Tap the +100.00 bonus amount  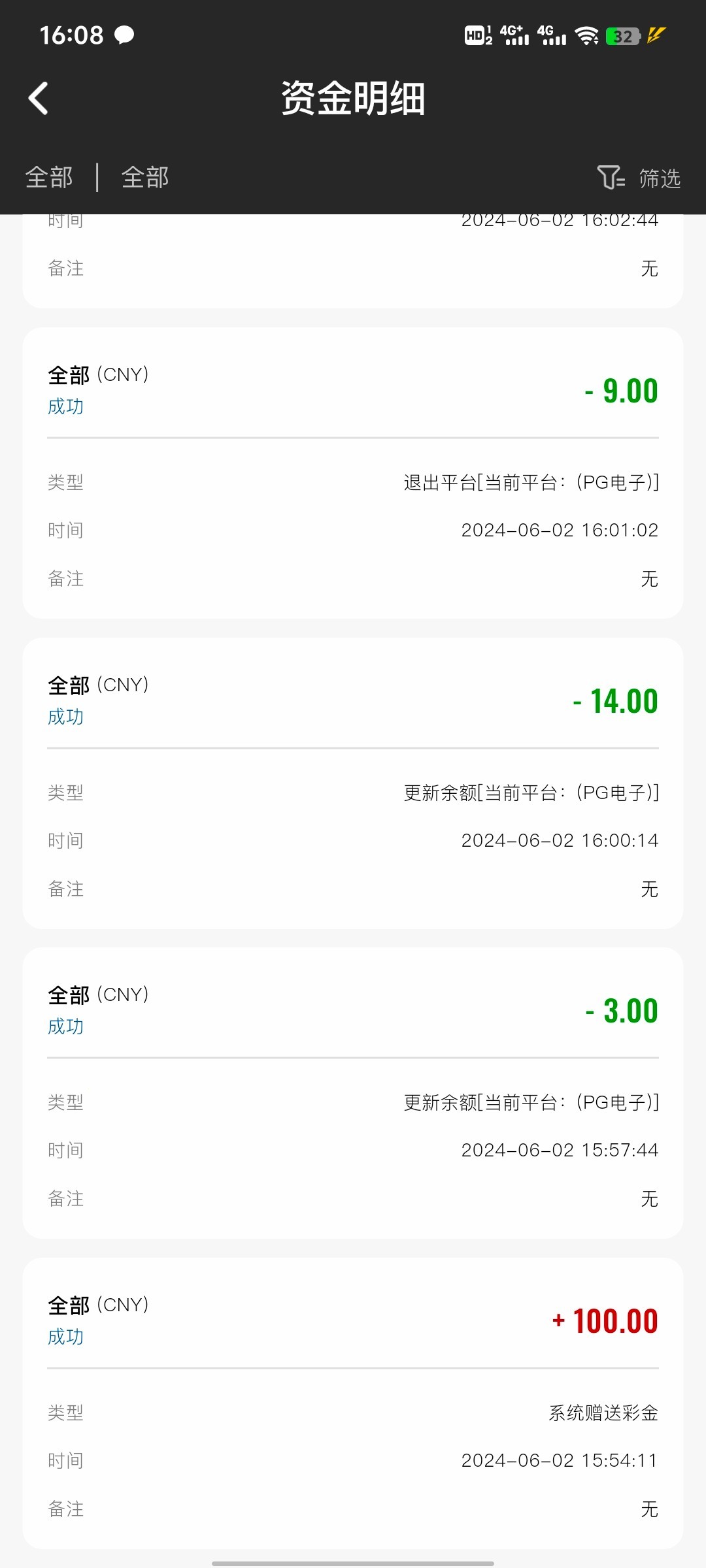click(605, 1321)
